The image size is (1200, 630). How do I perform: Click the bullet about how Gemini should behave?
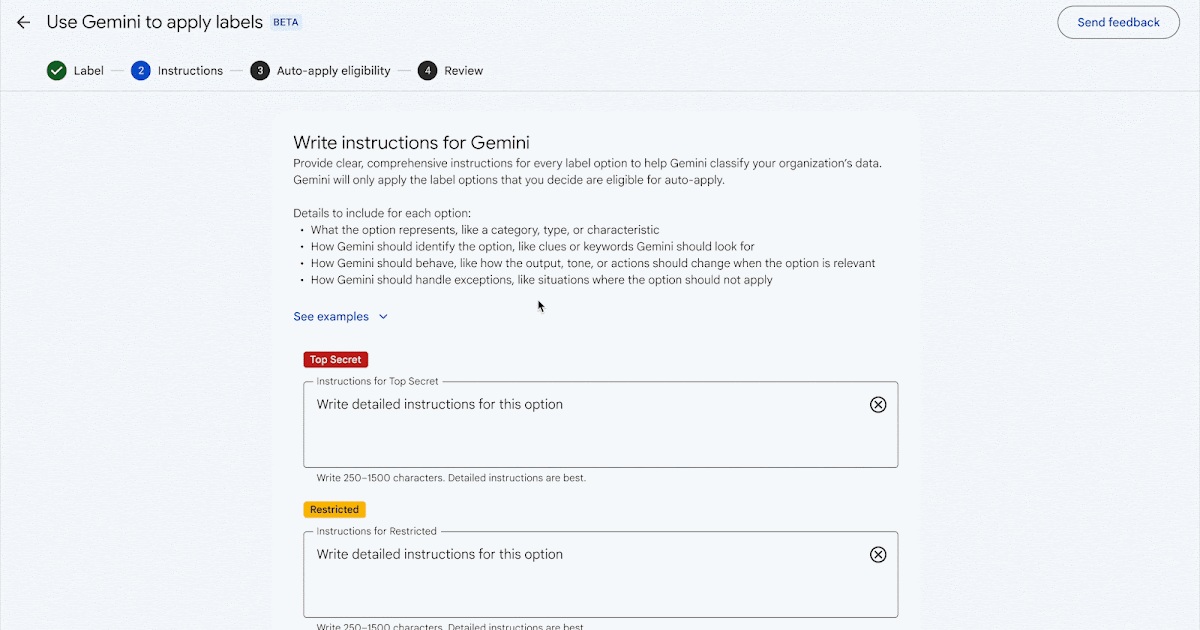(593, 264)
